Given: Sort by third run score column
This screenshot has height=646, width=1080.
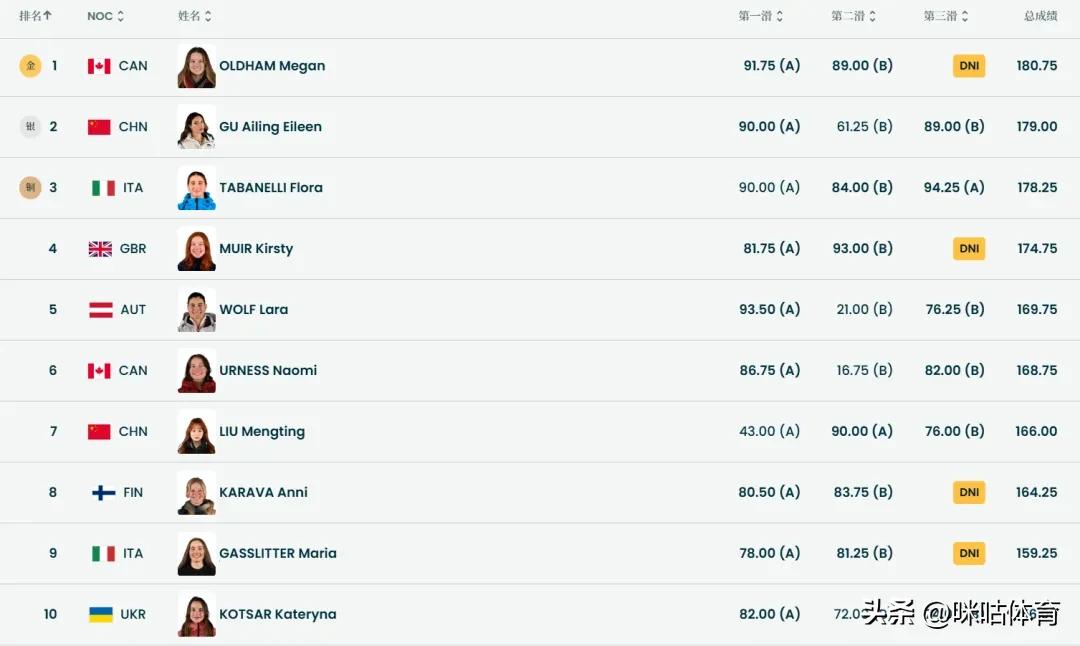Looking at the screenshot, I should 964,16.
